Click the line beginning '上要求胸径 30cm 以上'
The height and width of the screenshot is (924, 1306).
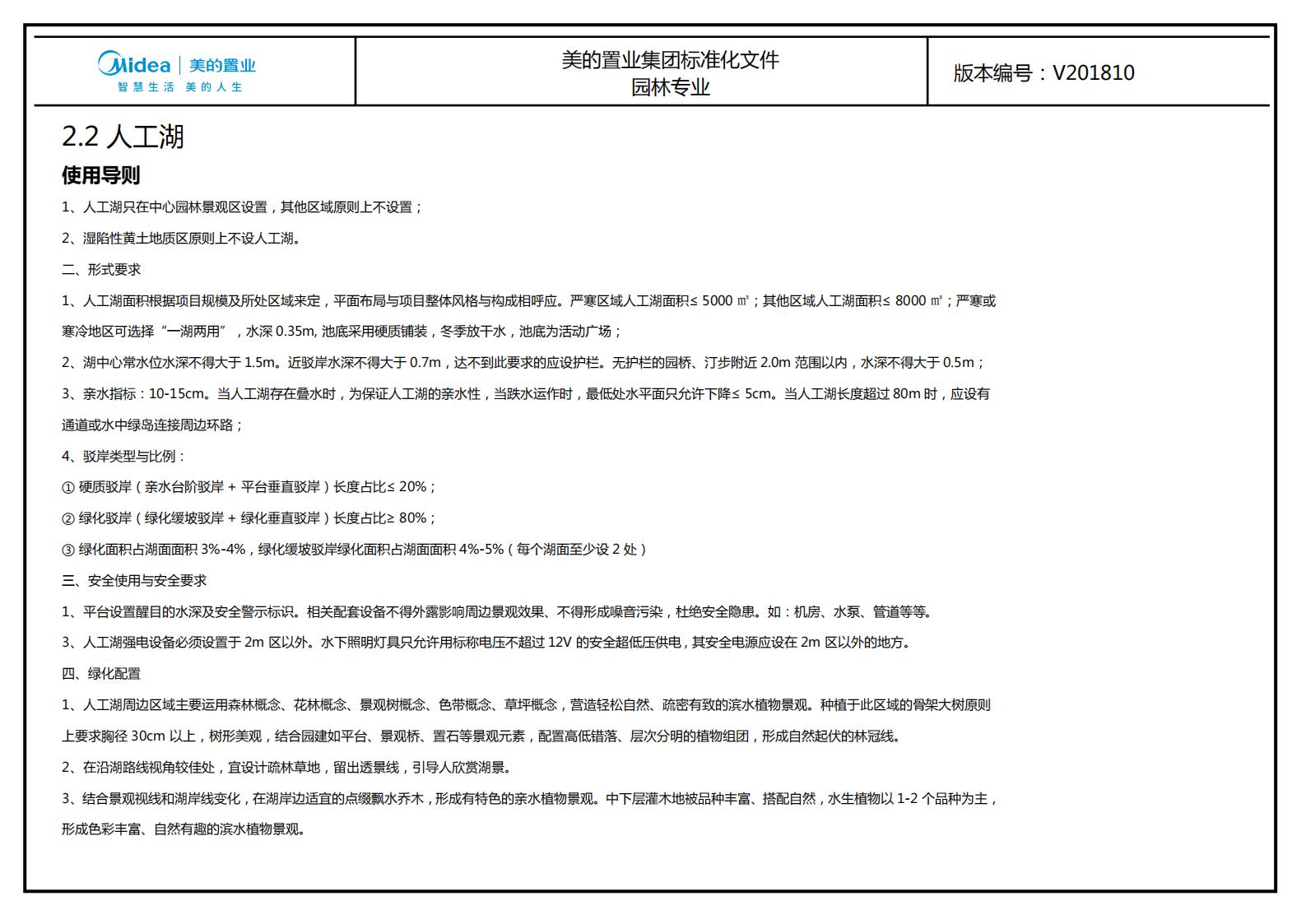pyautogui.click(x=482, y=736)
